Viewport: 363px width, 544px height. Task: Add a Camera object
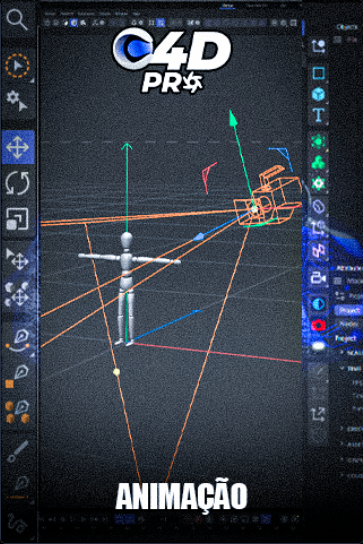(318, 278)
